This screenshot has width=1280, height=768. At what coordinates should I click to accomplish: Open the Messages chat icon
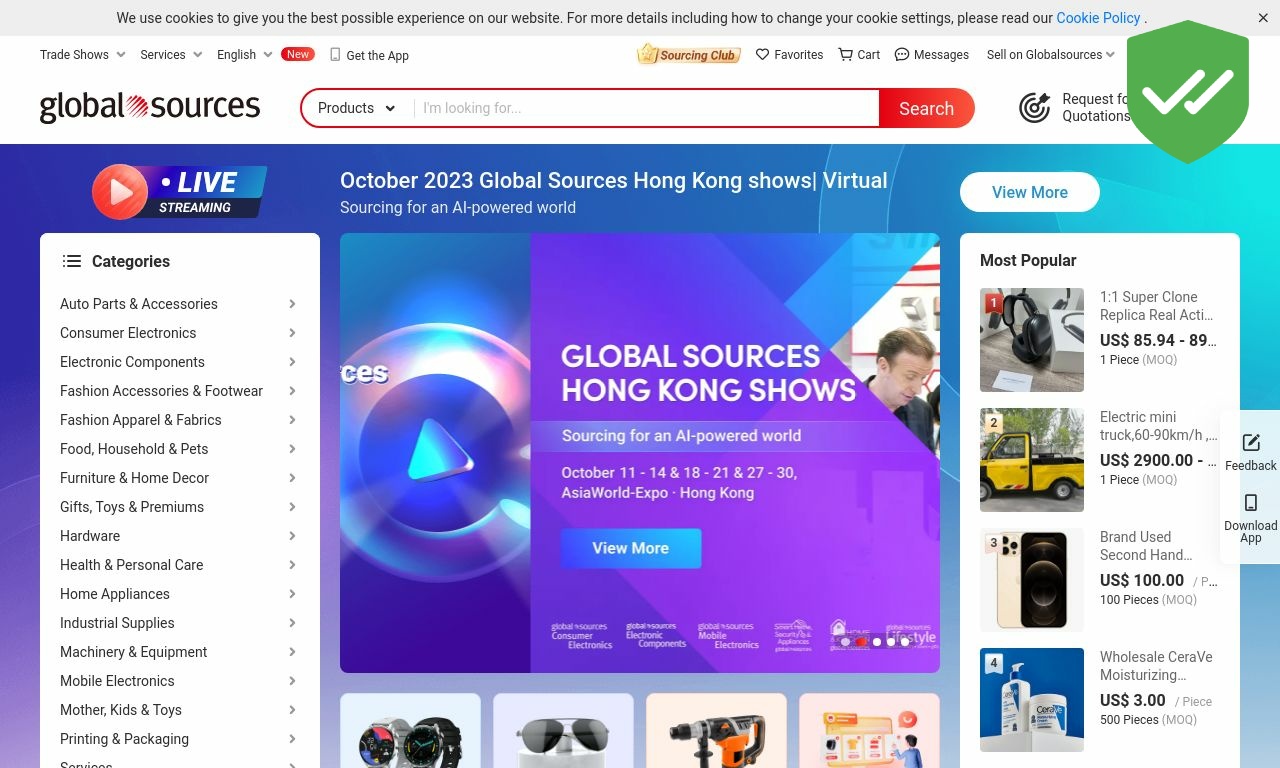(x=902, y=55)
